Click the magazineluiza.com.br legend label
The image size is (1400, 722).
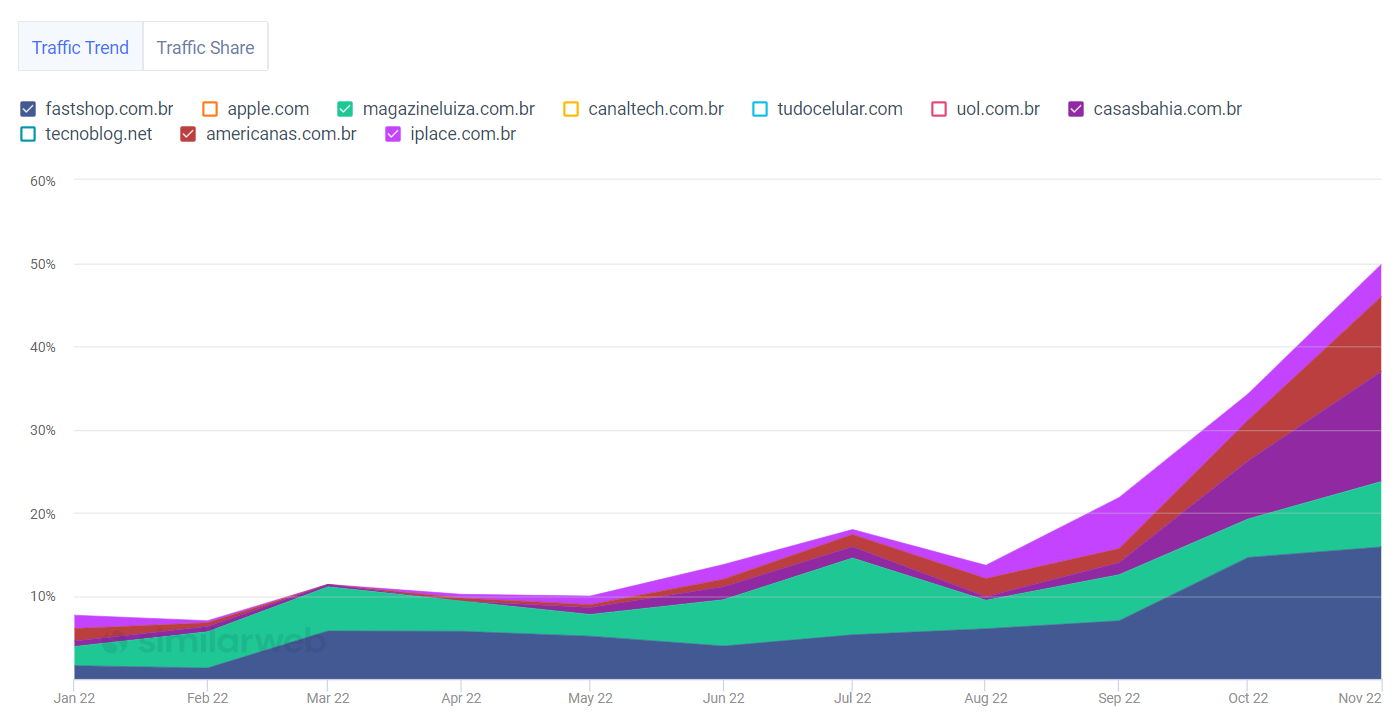click(x=449, y=109)
